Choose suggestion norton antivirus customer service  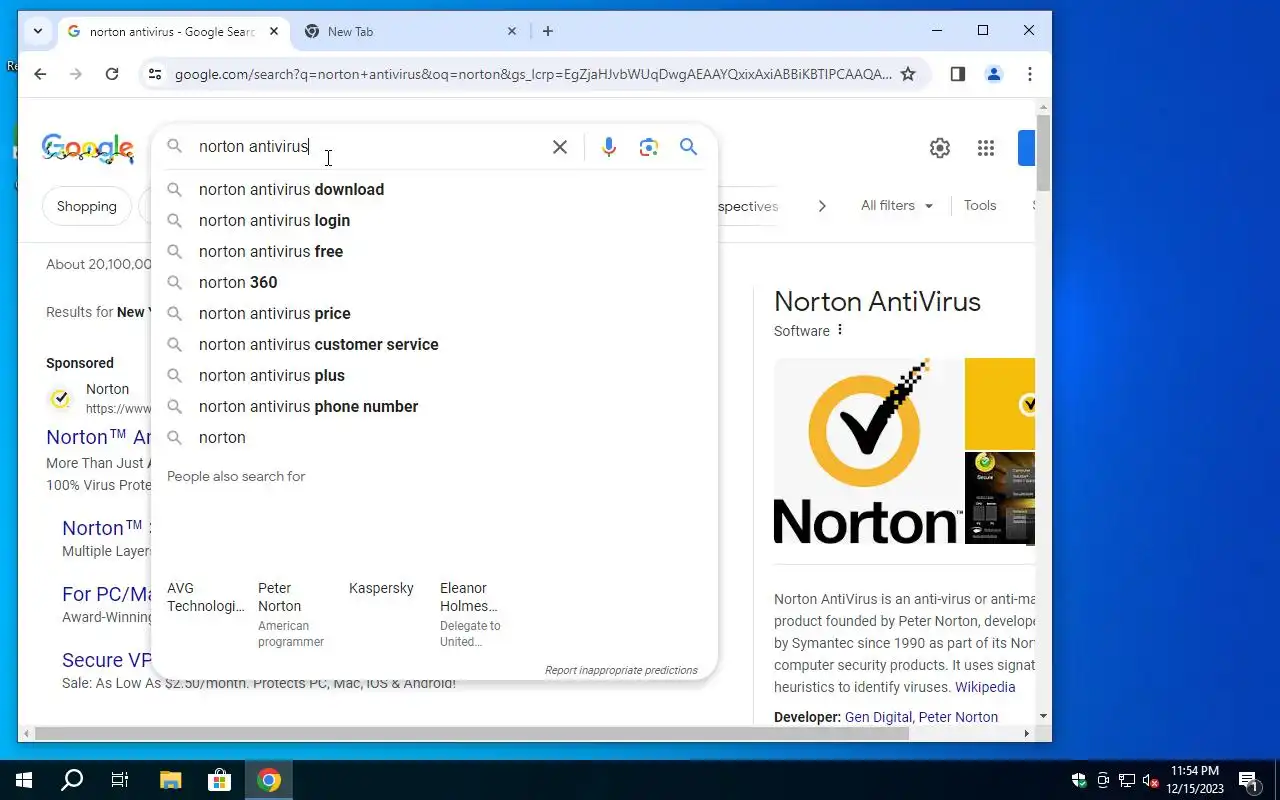pos(434,344)
